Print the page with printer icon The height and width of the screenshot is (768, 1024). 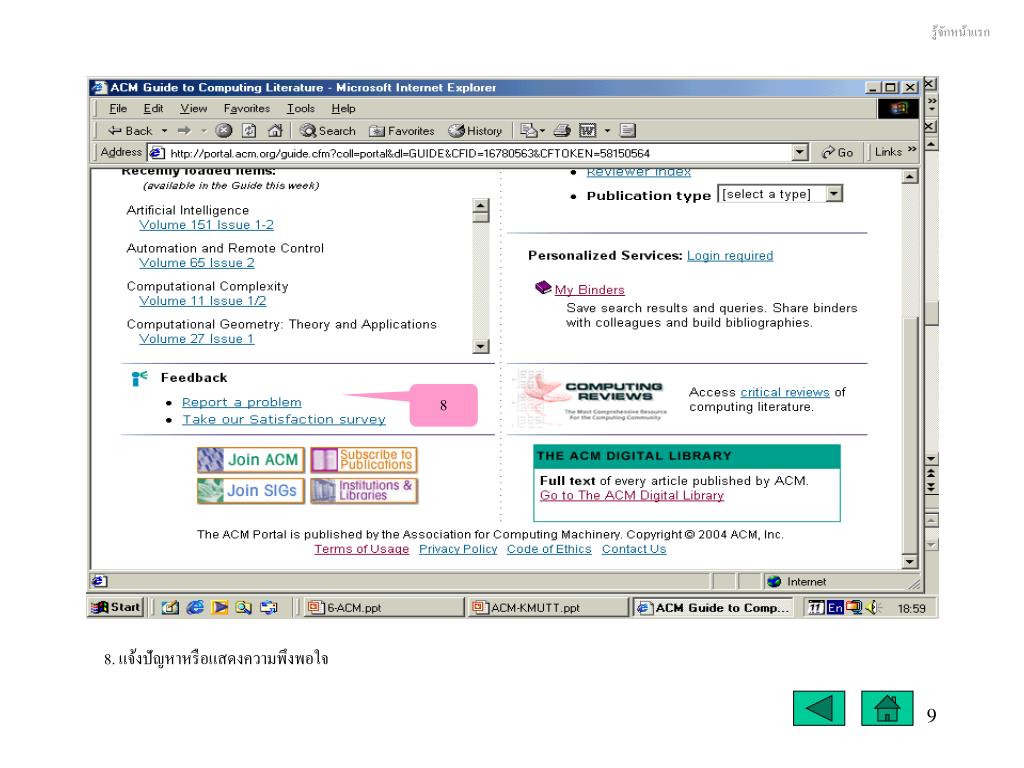(562, 131)
